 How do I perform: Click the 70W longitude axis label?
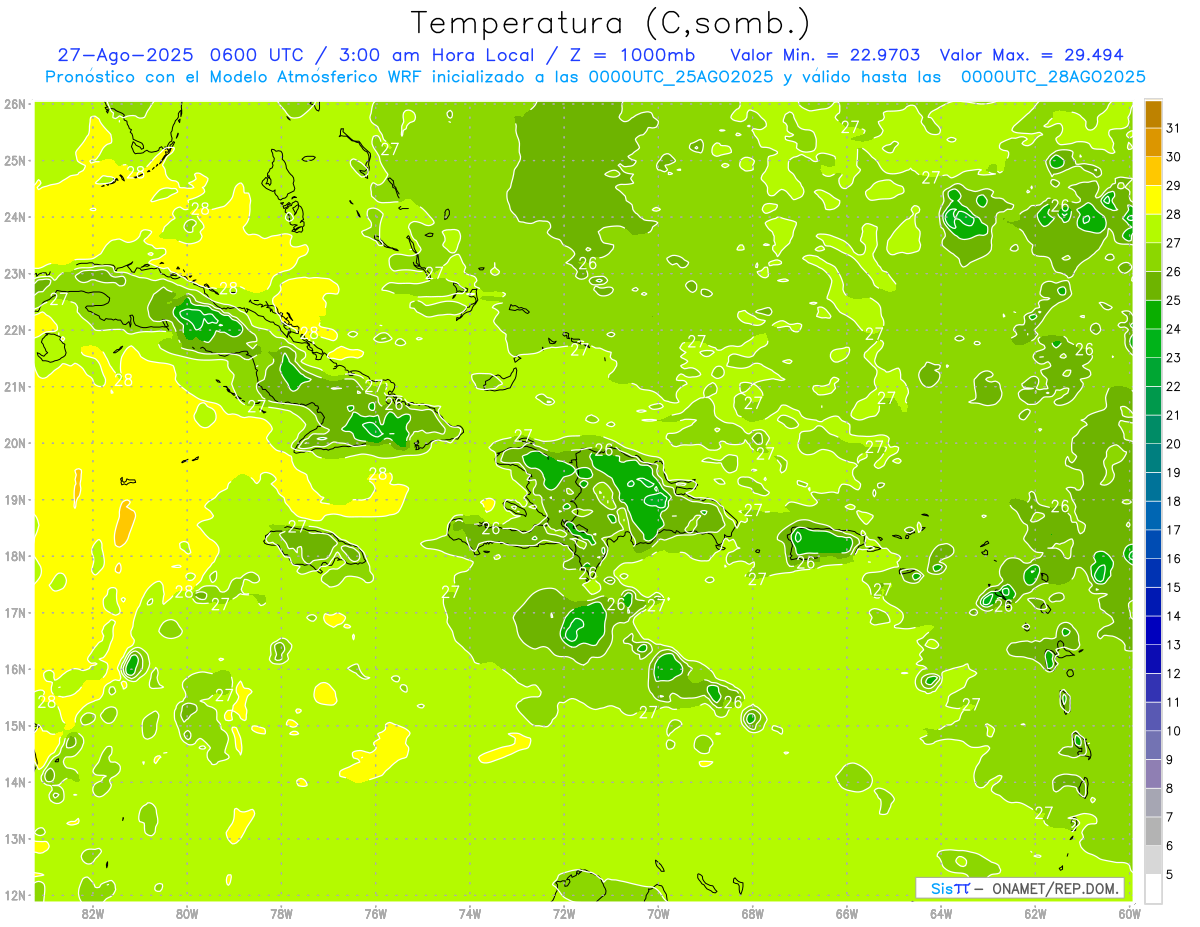[x=658, y=913]
